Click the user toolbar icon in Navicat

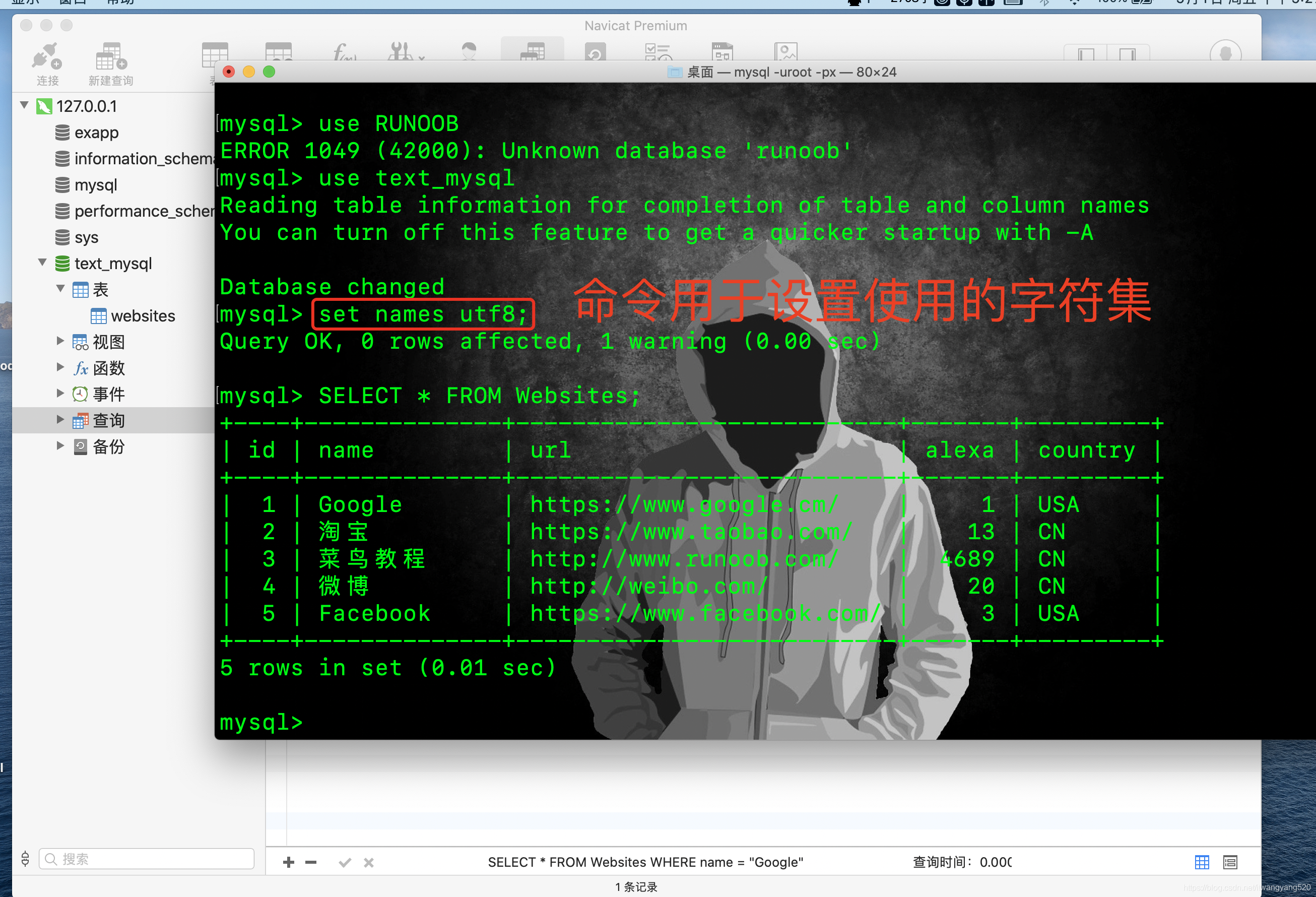469,51
